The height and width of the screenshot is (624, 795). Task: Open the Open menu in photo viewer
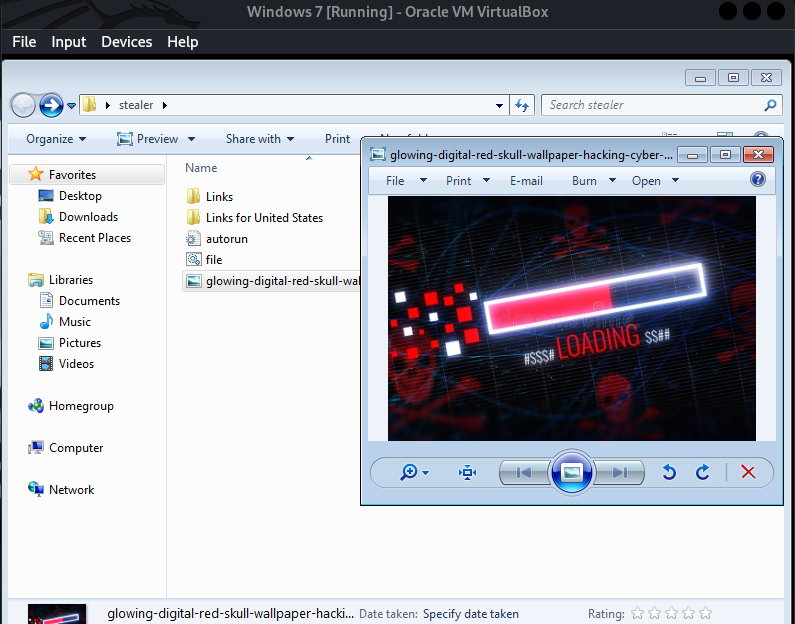point(655,180)
